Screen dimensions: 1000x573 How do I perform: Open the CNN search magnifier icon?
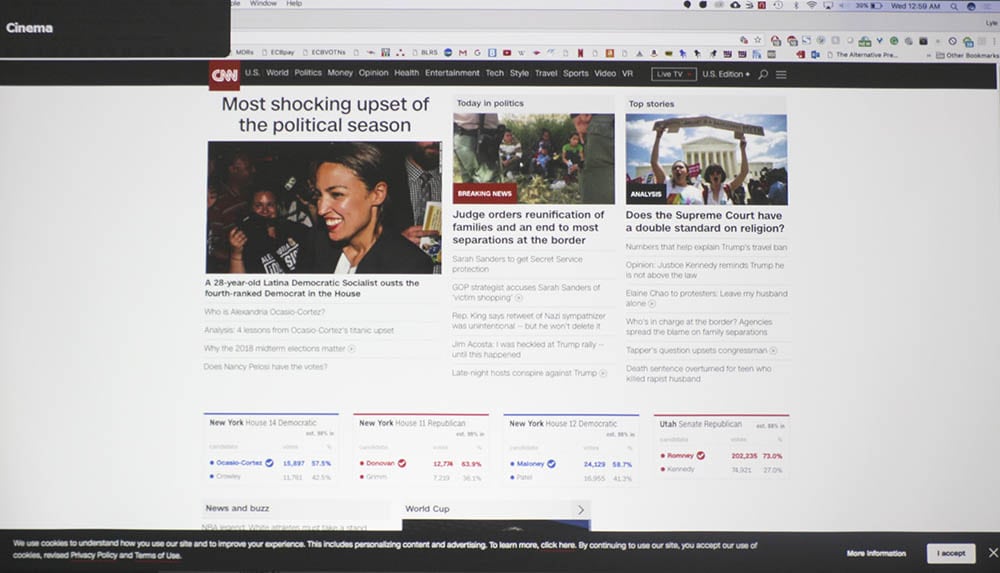763,74
